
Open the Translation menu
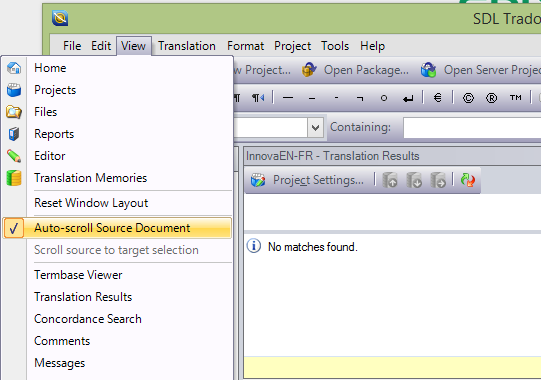pos(187,46)
